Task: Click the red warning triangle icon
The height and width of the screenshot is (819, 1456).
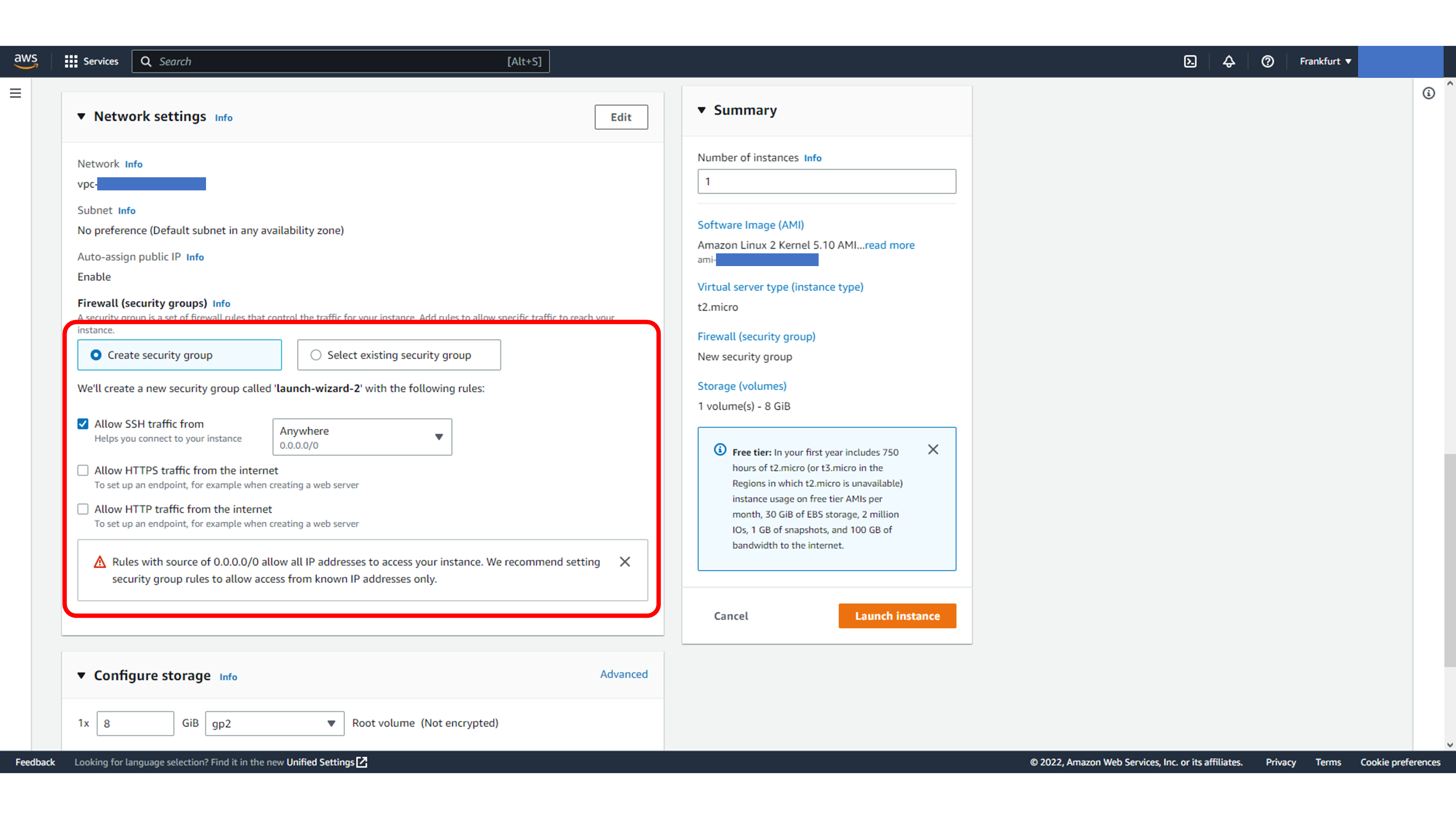Action: tap(100, 562)
